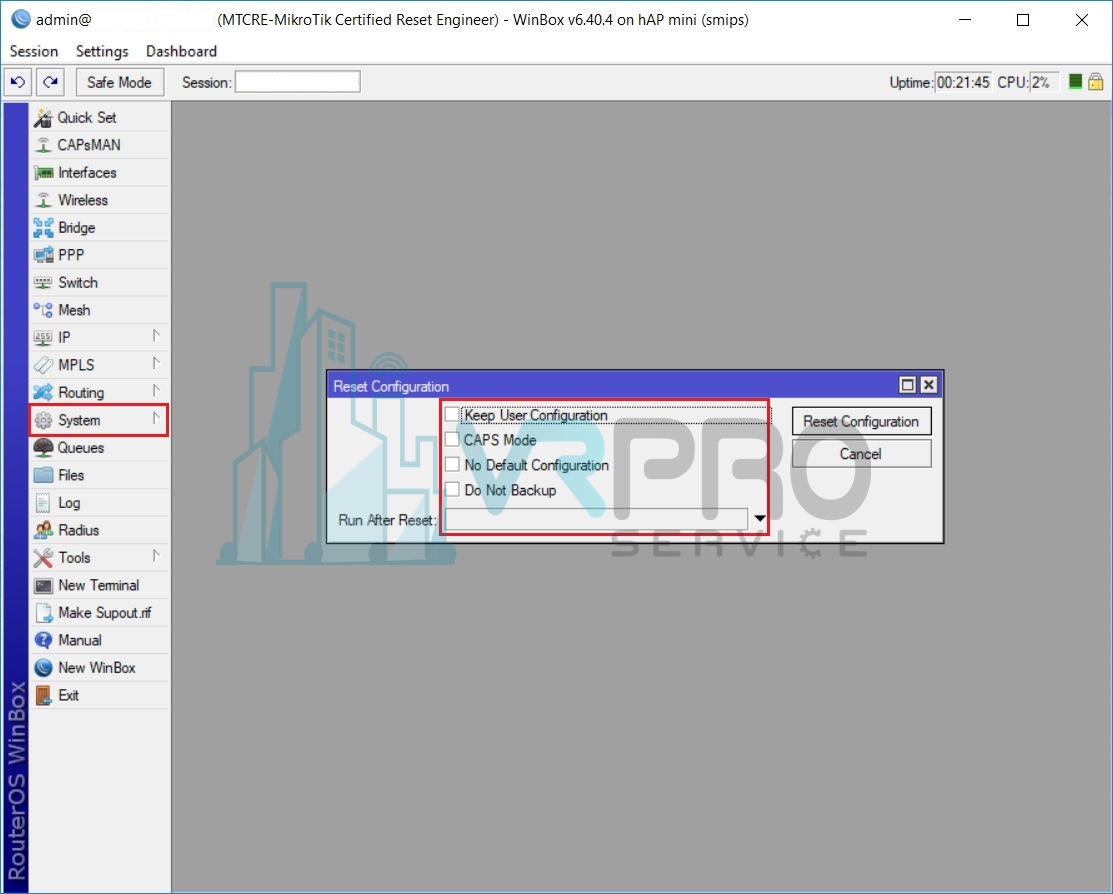Viewport: 1113px width, 894px height.
Task: Open the Interfaces list icon
Action: [43, 173]
